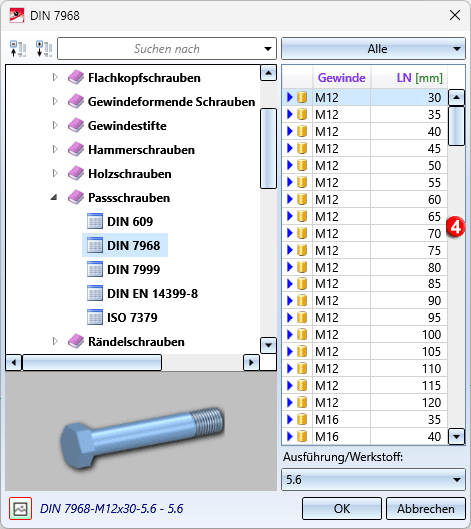This screenshot has height=529, width=471.
Task: Click the tree scroll up arrow
Action: [x=269, y=73]
